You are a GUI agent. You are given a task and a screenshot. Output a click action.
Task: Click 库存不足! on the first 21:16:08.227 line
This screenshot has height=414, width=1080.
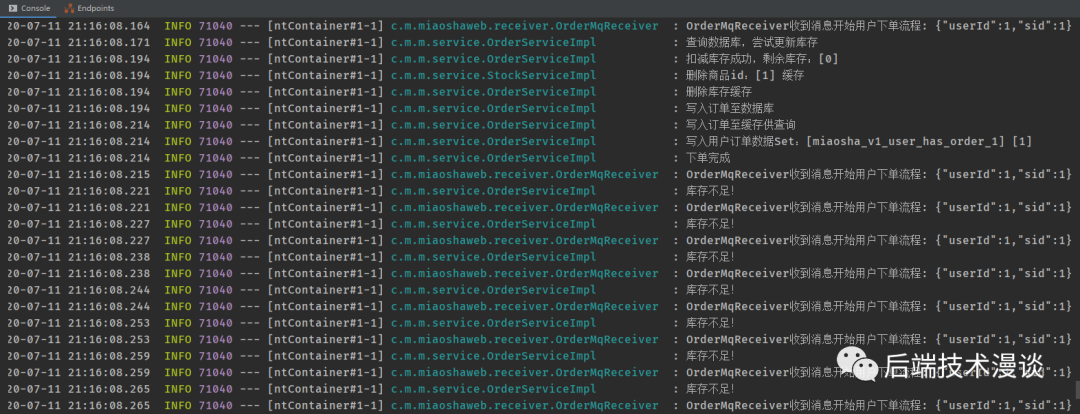710,225
